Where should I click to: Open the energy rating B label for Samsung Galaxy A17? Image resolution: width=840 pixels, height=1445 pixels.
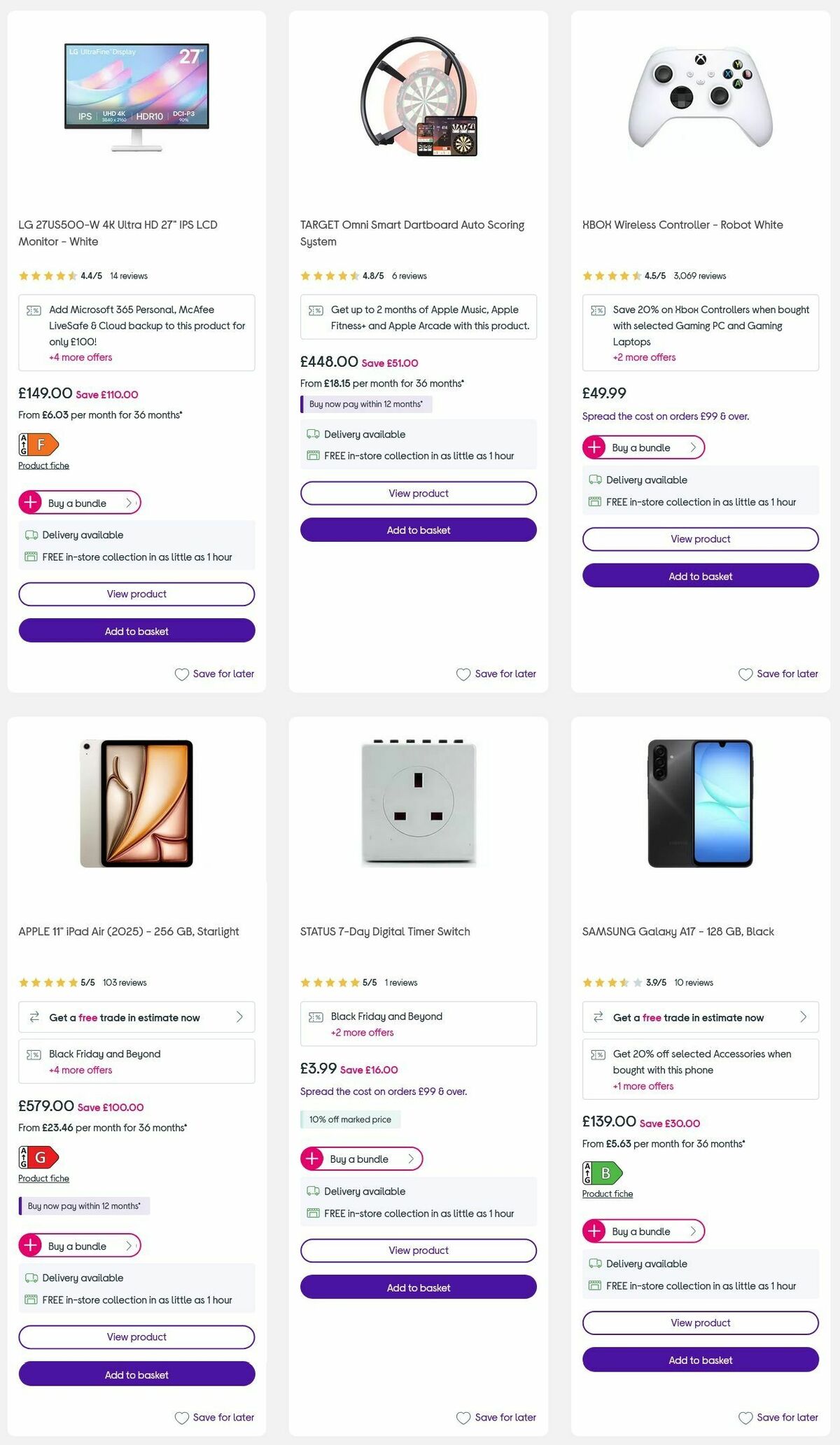click(x=602, y=1172)
